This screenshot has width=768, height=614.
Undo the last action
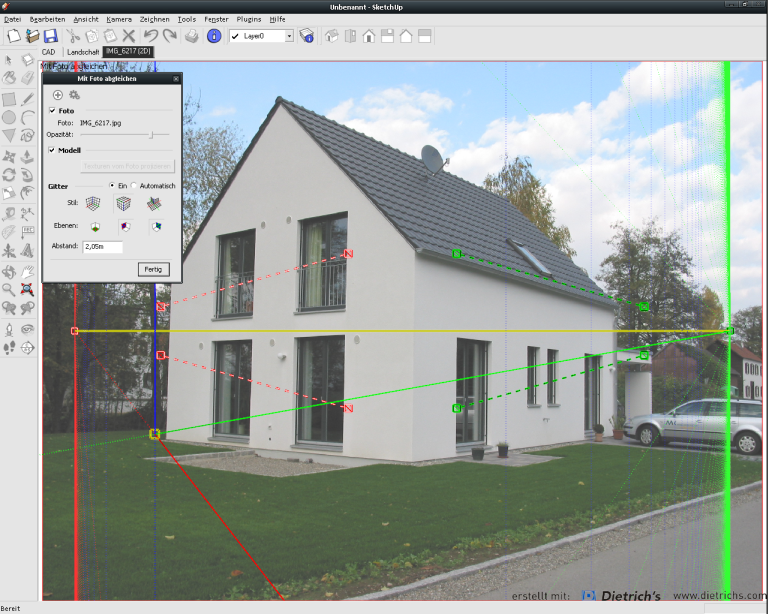click(151, 36)
